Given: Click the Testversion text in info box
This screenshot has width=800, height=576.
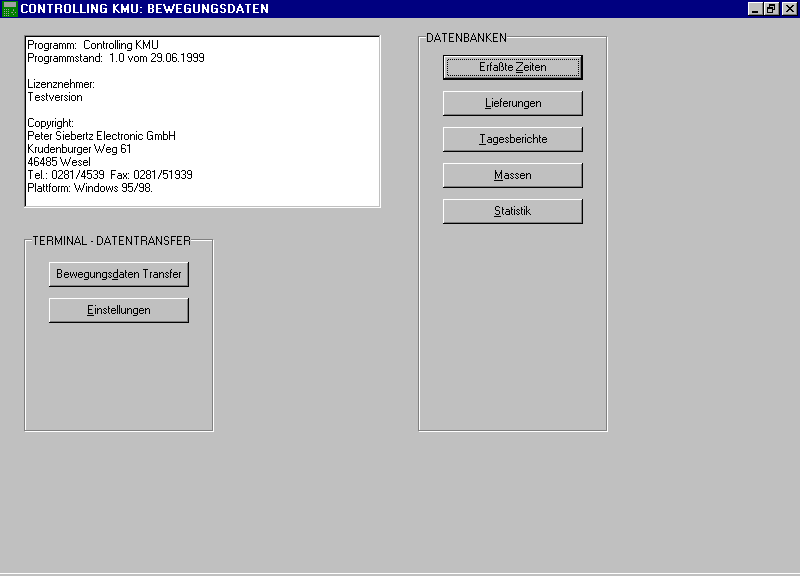Looking at the screenshot, I should coord(55,97).
